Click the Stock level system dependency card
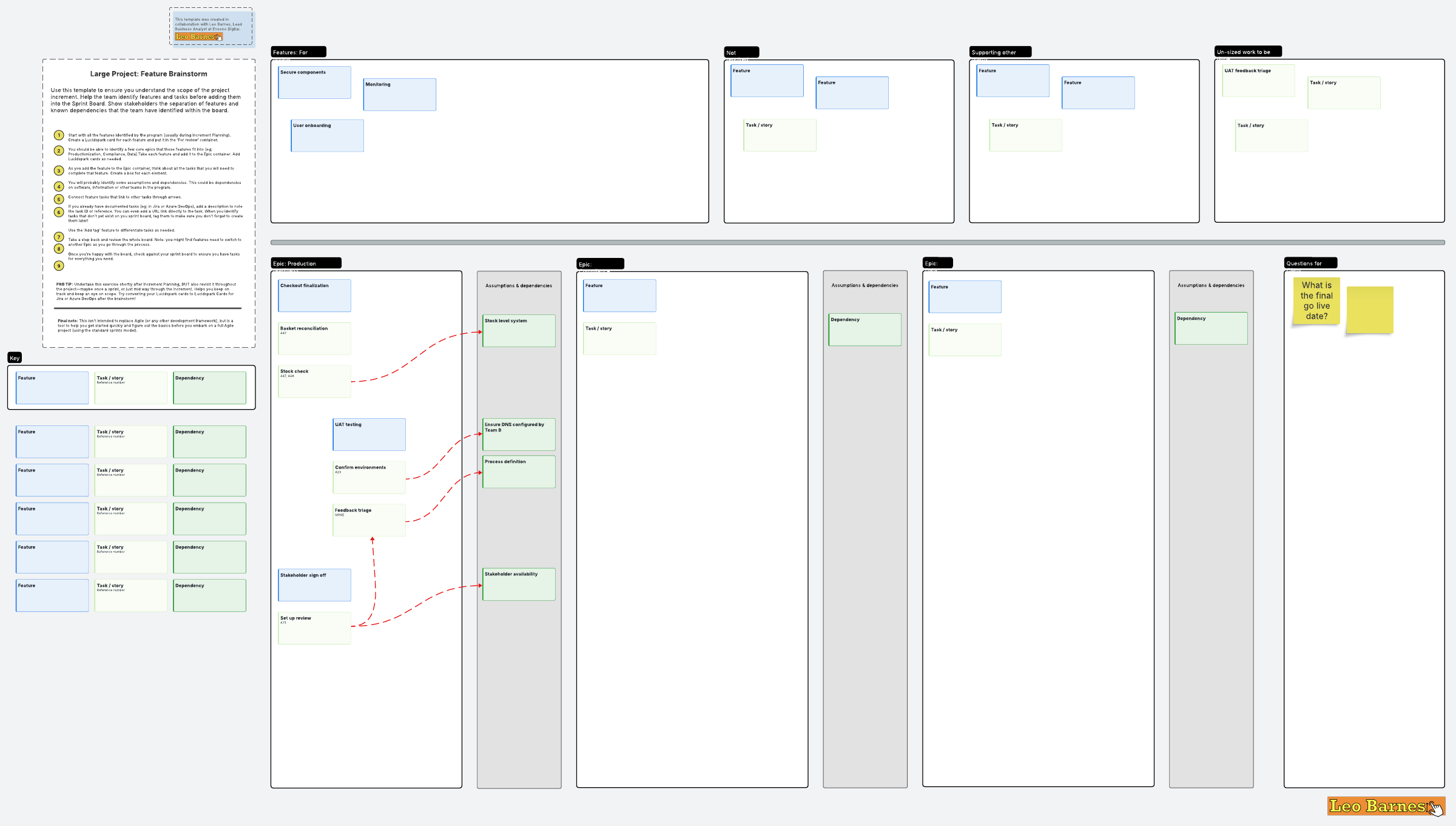Viewport: 1456px width, 826px height. tap(519, 331)
